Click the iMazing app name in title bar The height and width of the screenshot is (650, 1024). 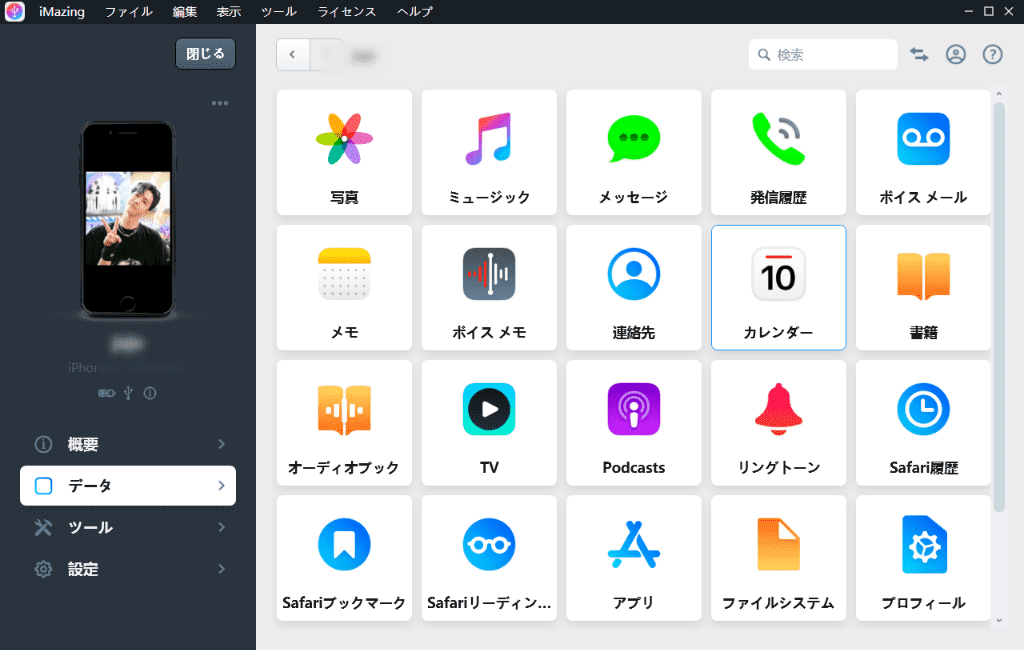point(62,12)
